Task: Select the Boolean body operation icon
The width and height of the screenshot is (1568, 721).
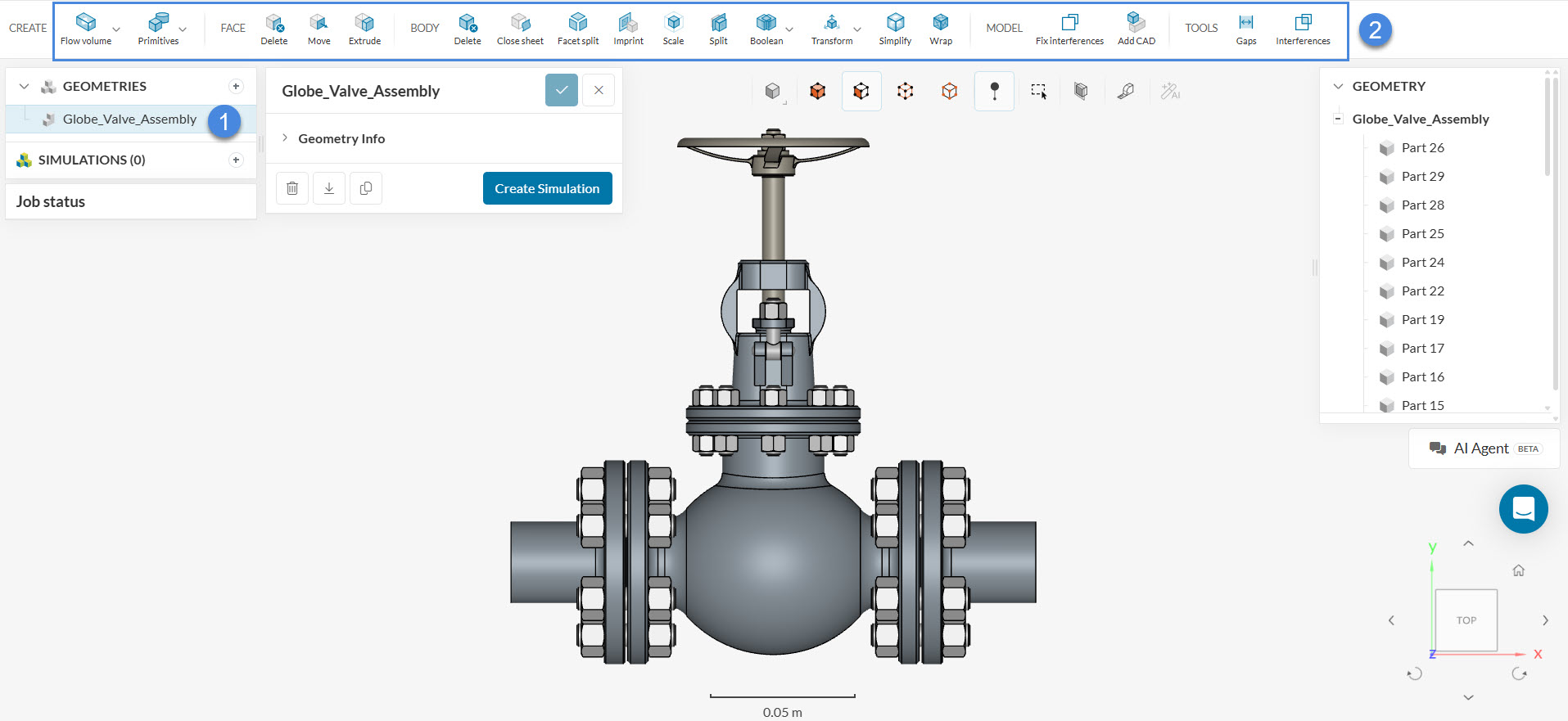Action: tap(766, 23)
